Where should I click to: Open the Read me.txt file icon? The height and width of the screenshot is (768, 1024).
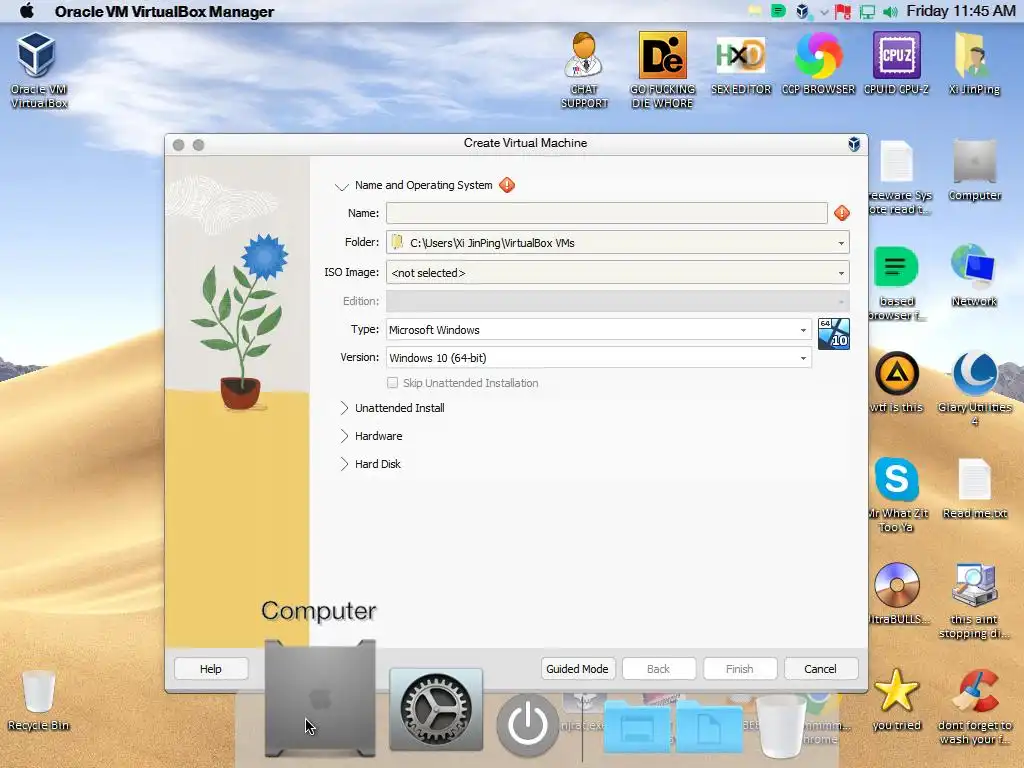[974, 488]
